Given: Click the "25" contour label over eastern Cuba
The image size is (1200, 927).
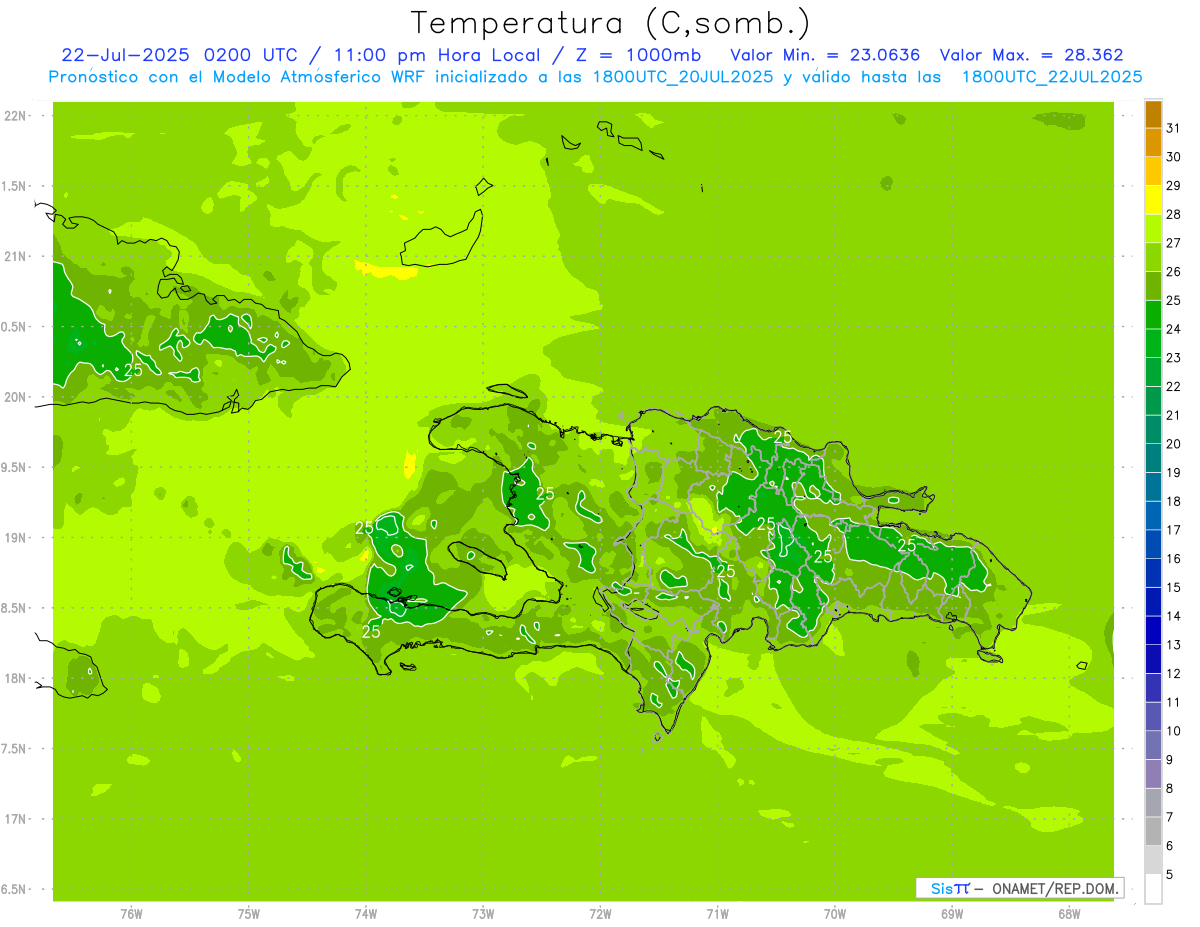Looking at the screenshot, I should [132, 370].
